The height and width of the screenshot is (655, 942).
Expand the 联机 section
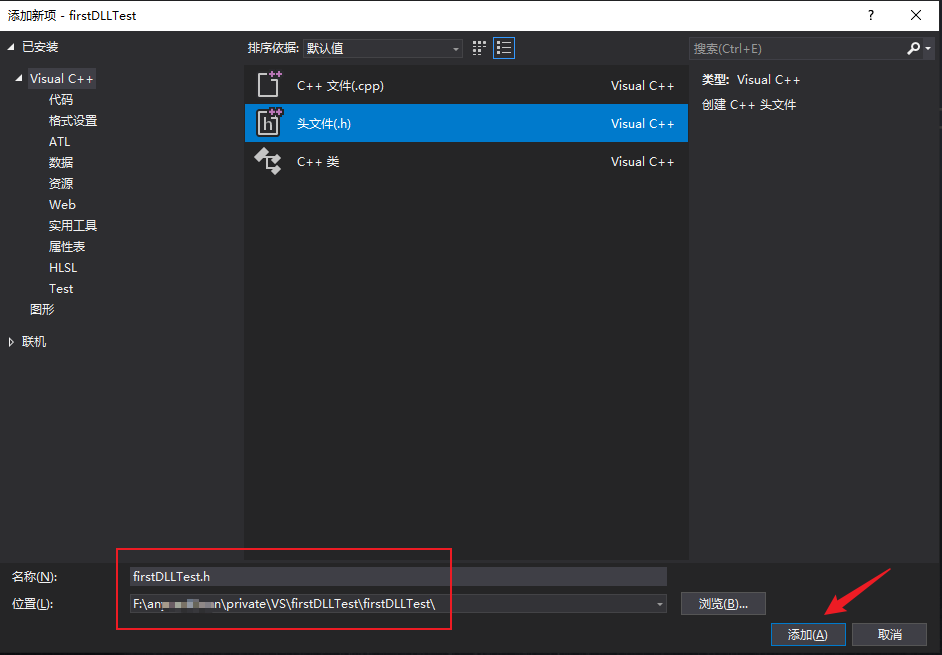pos(11,342)
